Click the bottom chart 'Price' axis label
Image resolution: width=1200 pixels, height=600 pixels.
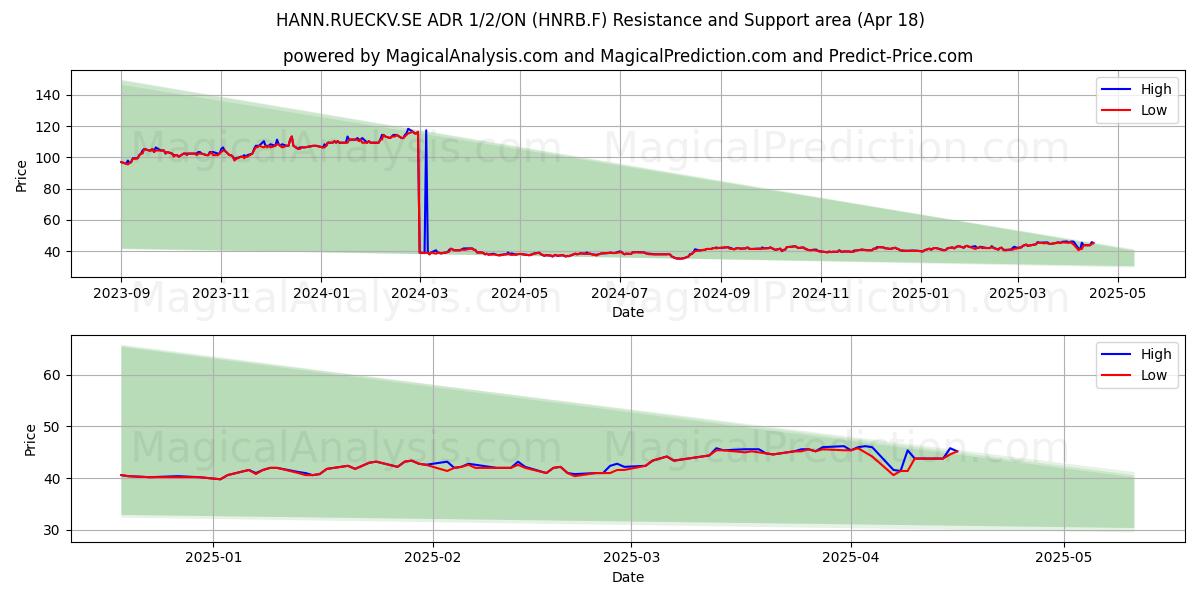click(30, 439)
